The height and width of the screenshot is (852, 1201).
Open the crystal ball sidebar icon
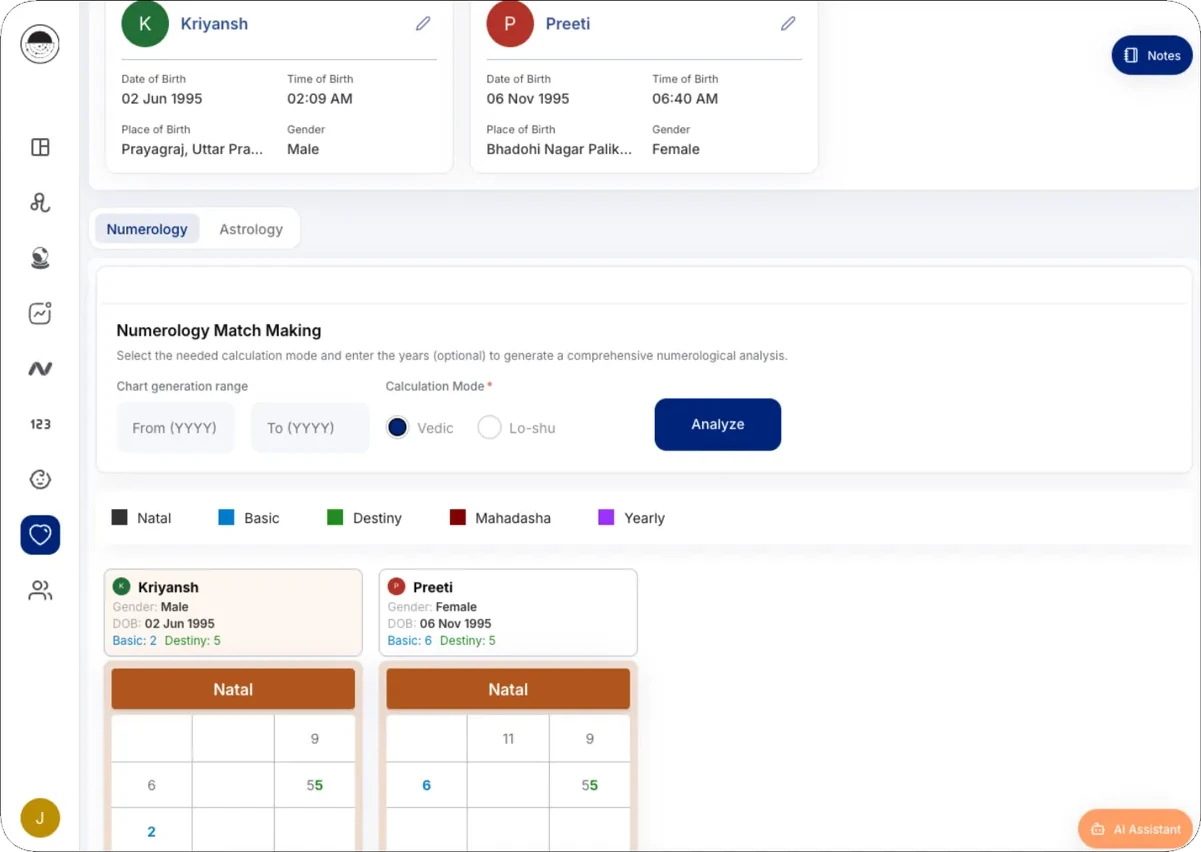pos(40,258)
